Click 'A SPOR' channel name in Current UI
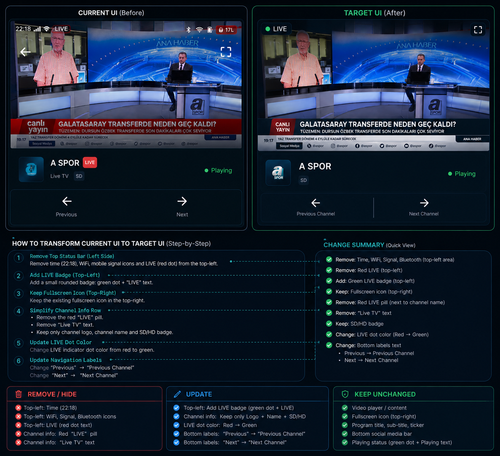Viewport: 500px width, 456px height. point(65,163)
